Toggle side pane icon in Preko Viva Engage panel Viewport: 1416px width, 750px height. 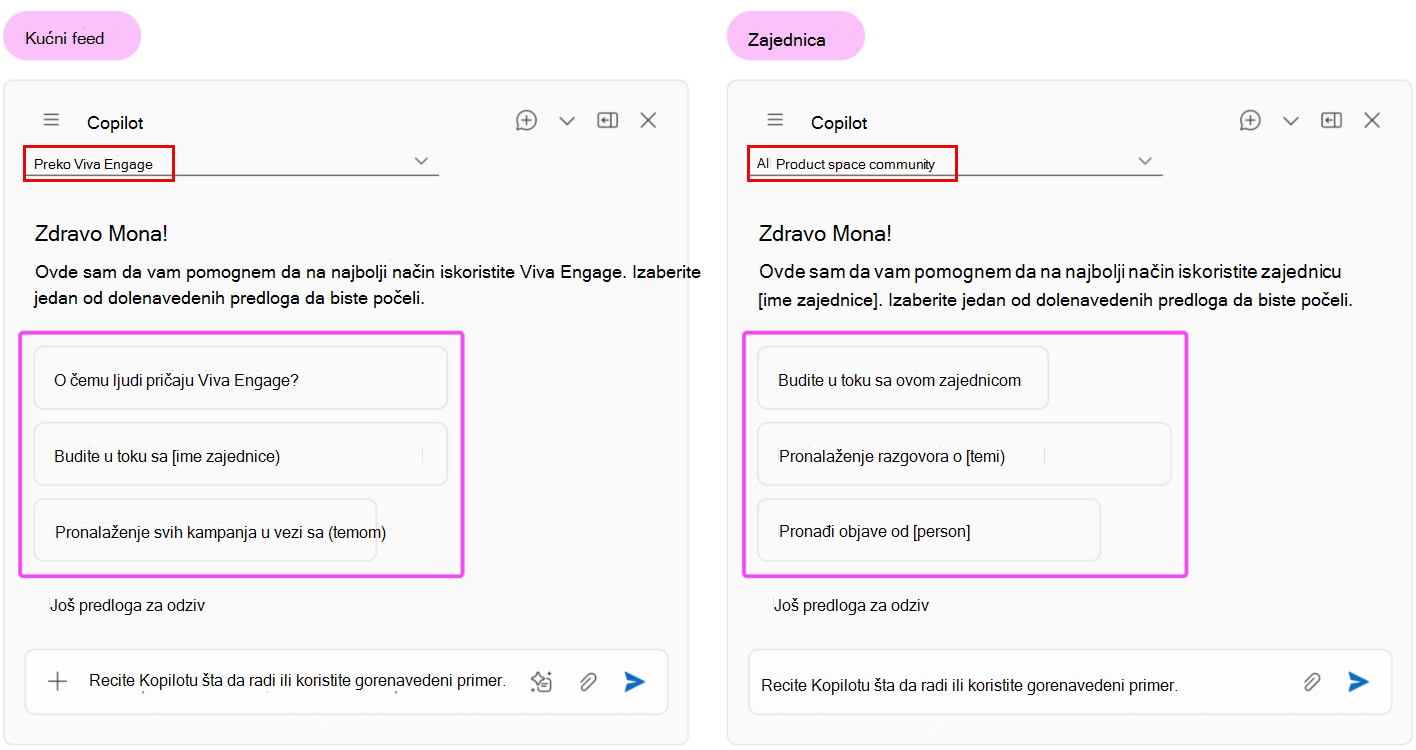coord(607,120)
